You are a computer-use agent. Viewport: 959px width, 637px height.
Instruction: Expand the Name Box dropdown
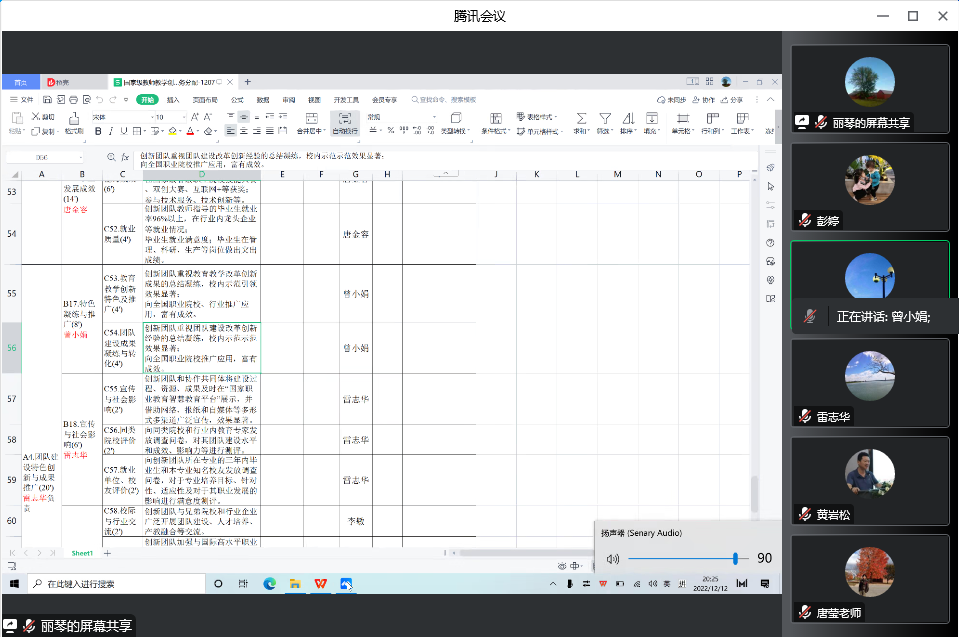coord(80,157)
